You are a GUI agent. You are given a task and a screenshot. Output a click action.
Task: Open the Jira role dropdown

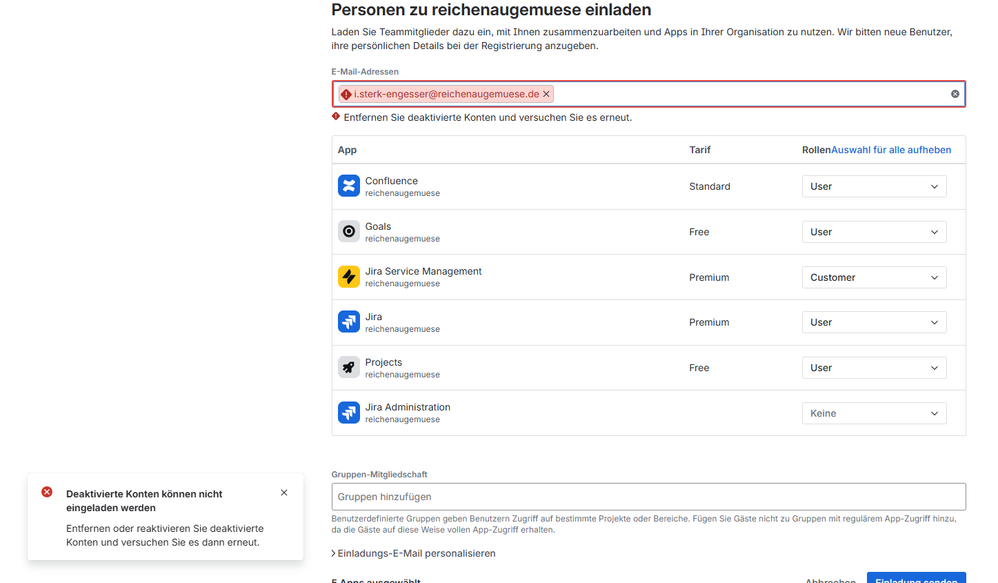[x=874, y=322]
